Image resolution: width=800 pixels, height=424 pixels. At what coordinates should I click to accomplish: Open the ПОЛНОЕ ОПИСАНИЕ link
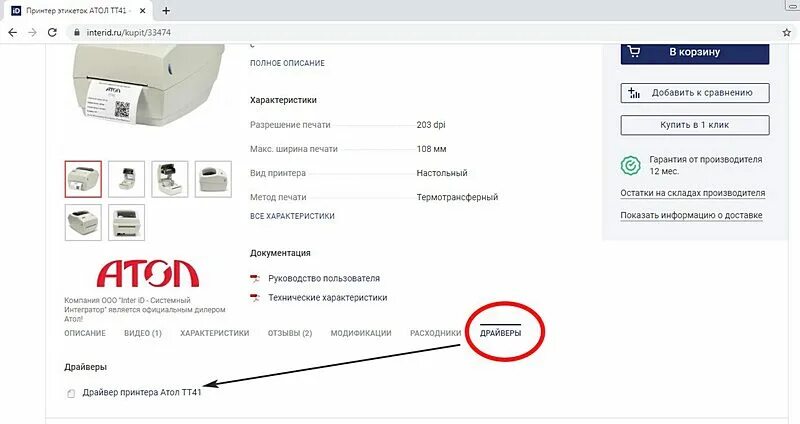(287, 63)
